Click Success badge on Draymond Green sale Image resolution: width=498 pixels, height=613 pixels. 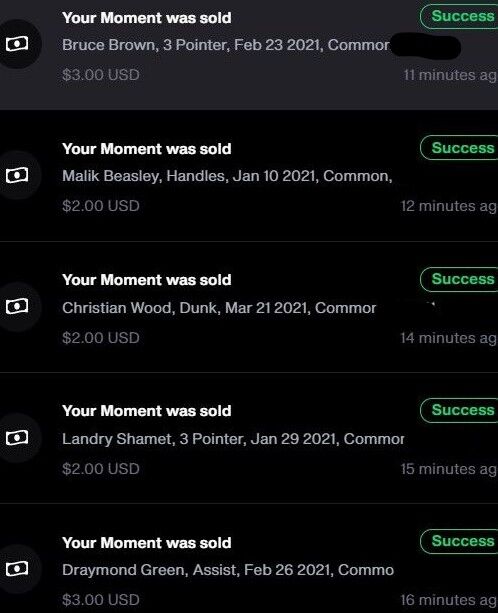pyautogui.click(x=459, y=541)
